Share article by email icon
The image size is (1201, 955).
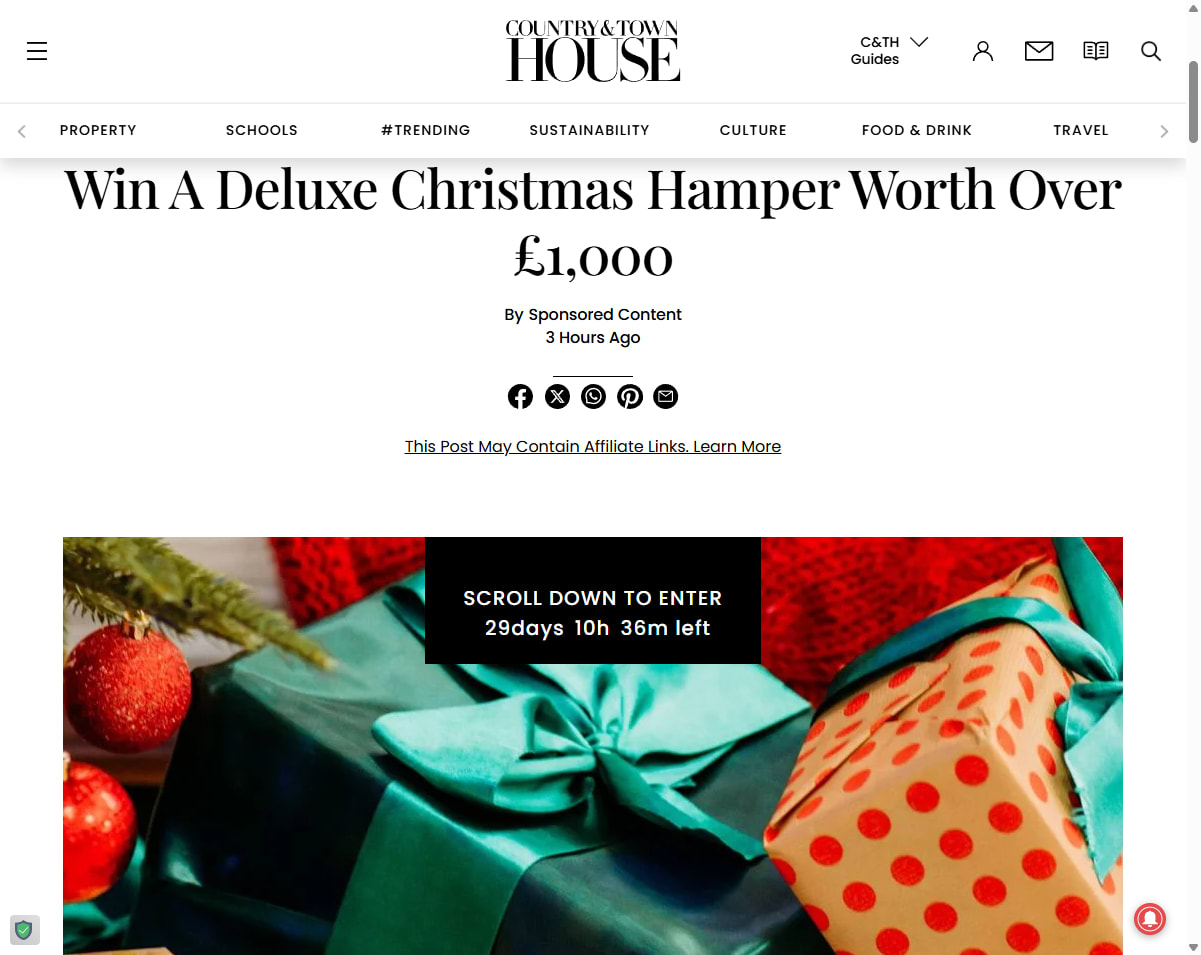click(665, 397)
